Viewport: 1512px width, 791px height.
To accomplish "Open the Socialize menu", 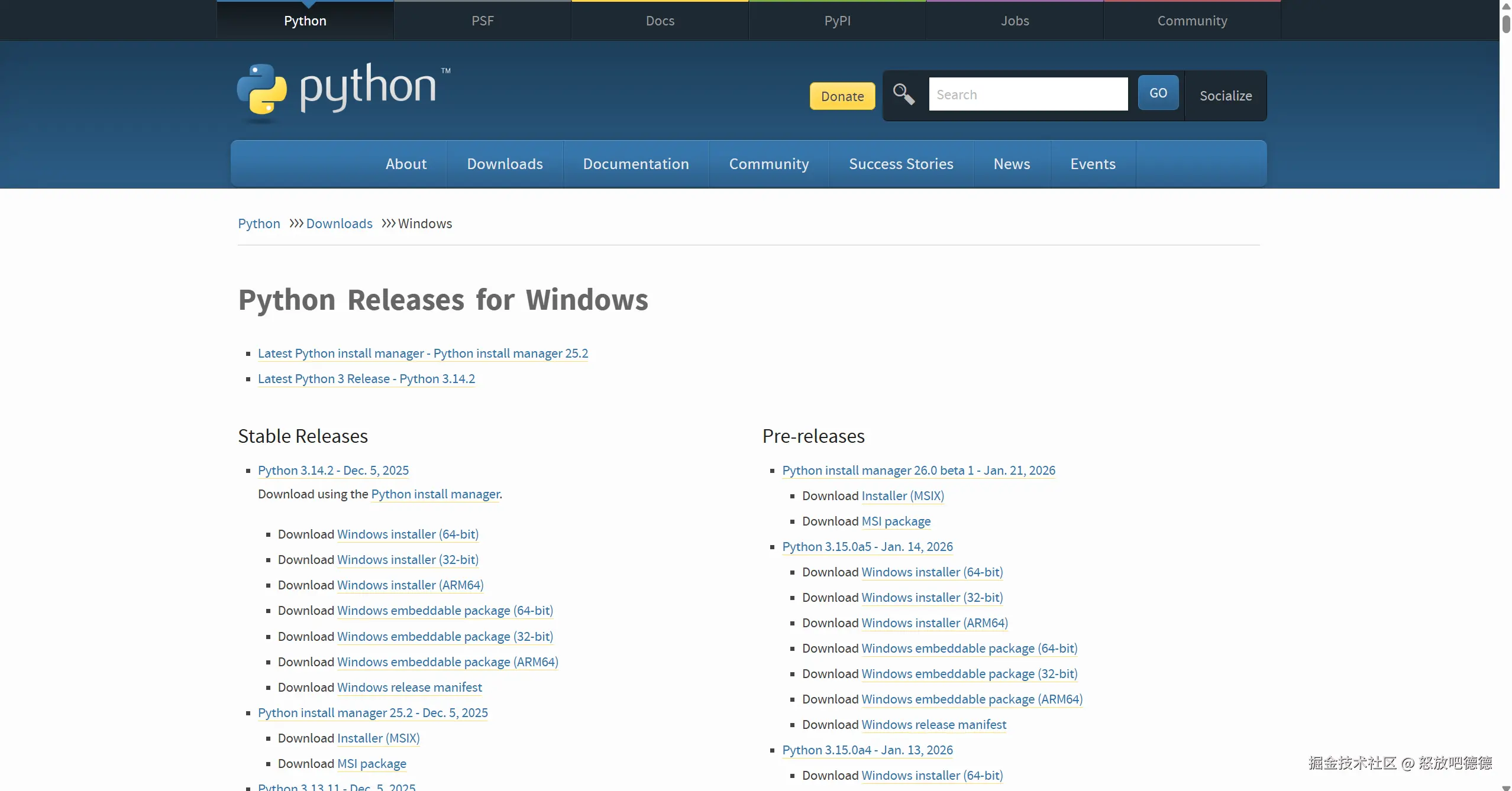I will coord(1225,96).
